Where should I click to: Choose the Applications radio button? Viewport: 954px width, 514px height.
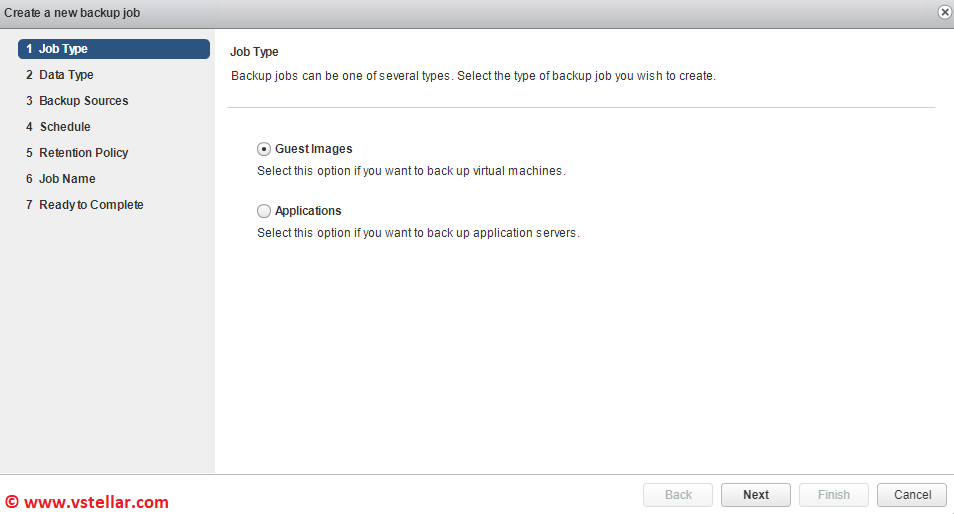coord(264,211)
